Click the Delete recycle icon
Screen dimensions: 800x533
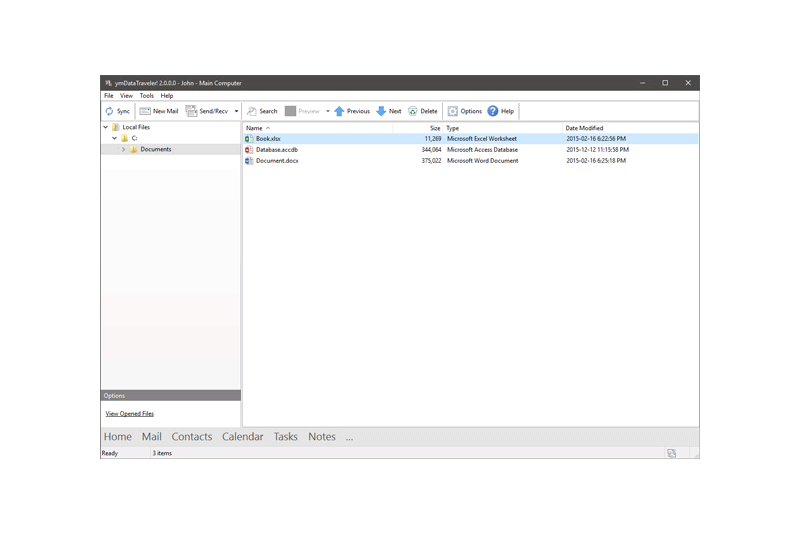click(412, 111)
